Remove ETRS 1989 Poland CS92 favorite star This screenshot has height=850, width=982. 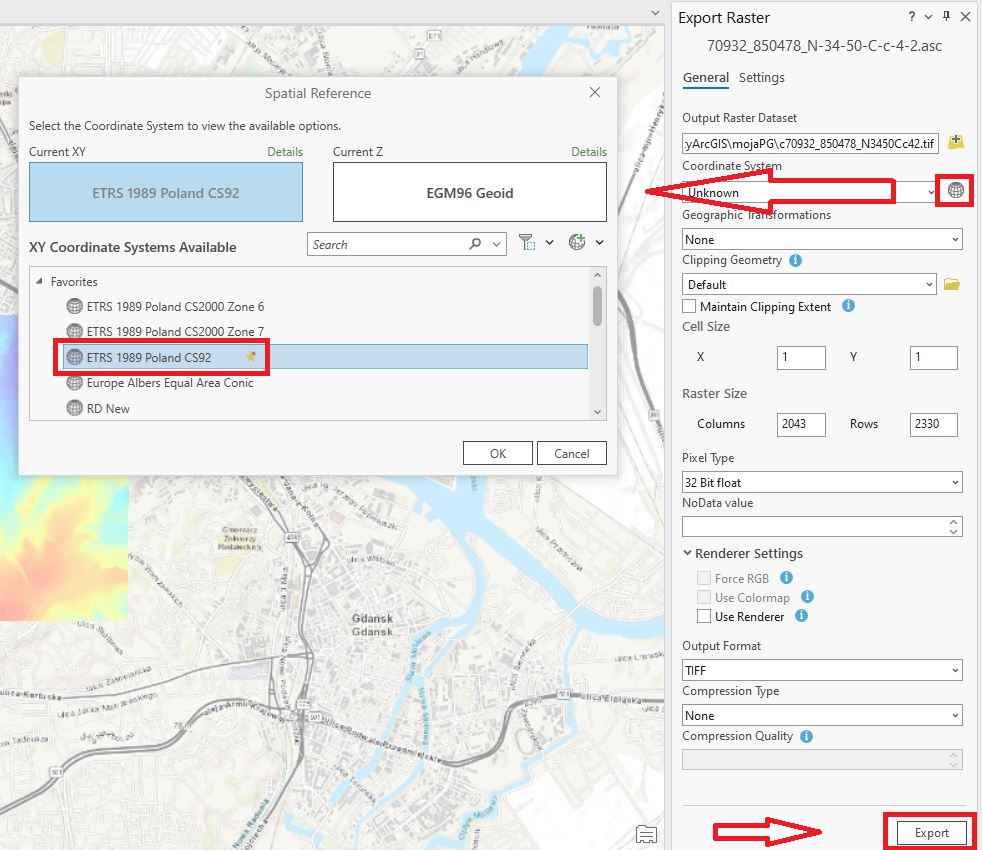251,357
